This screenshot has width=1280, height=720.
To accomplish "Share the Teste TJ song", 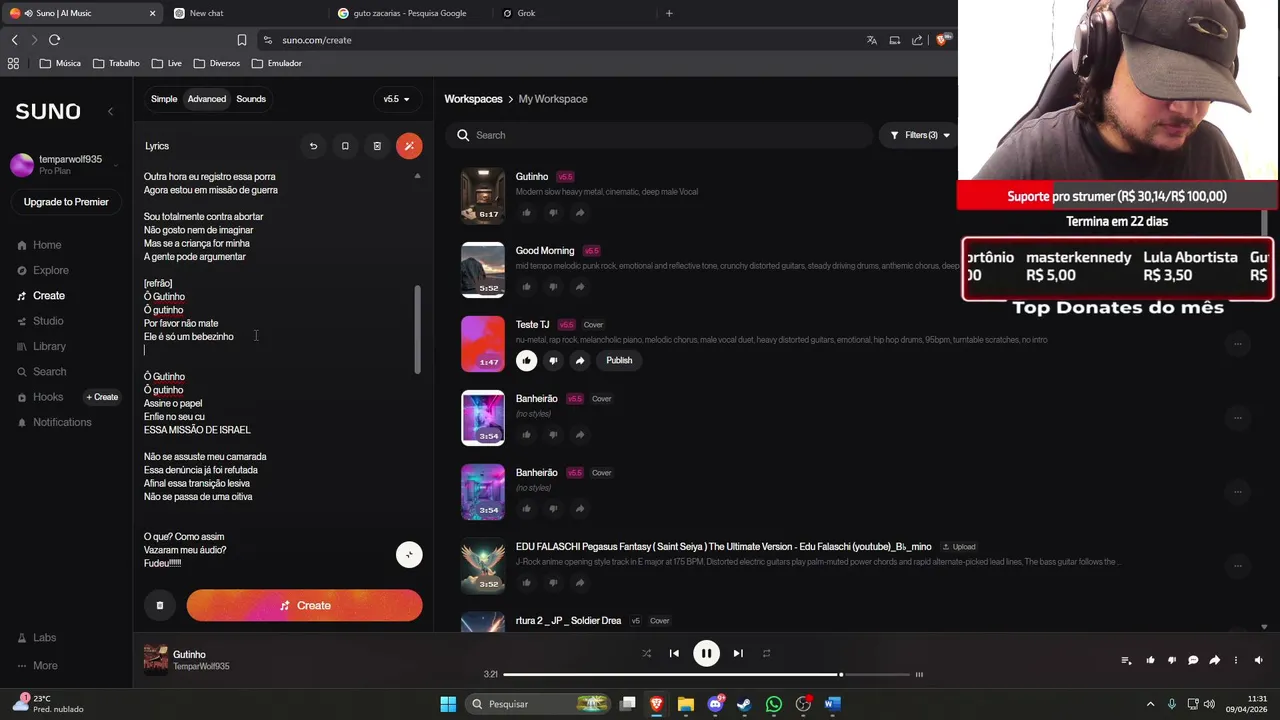I will tap(580, 360).
